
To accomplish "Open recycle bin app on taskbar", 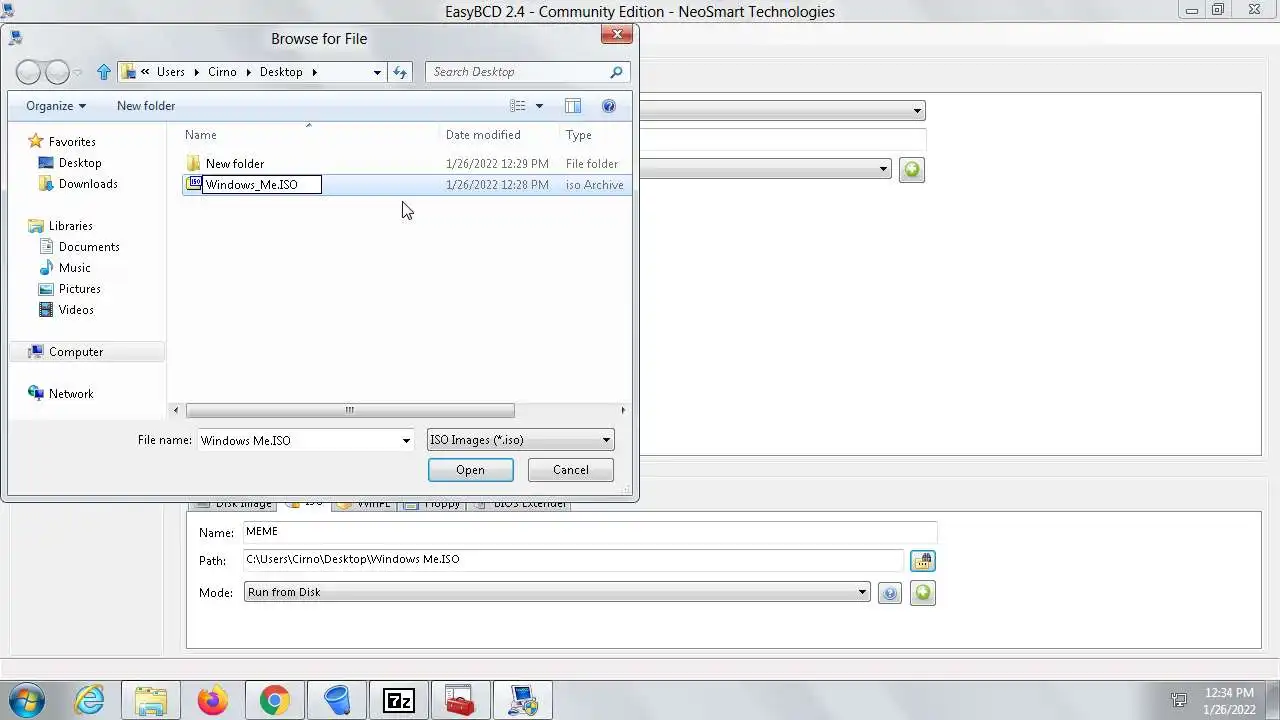I will pos(337,701).
